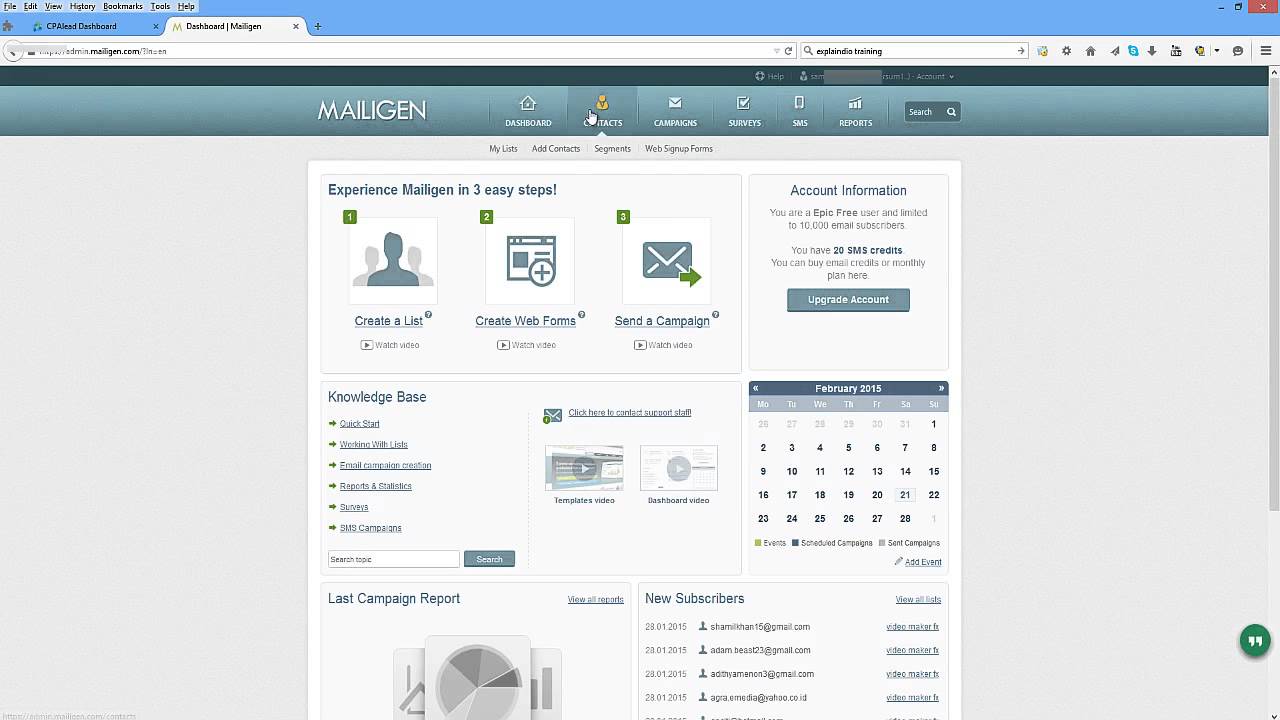Click subscriber adam.beast23@gmail.com
Image resolution: width=1280 pixels, height=720 pixels.
click(x=760, y=650)
